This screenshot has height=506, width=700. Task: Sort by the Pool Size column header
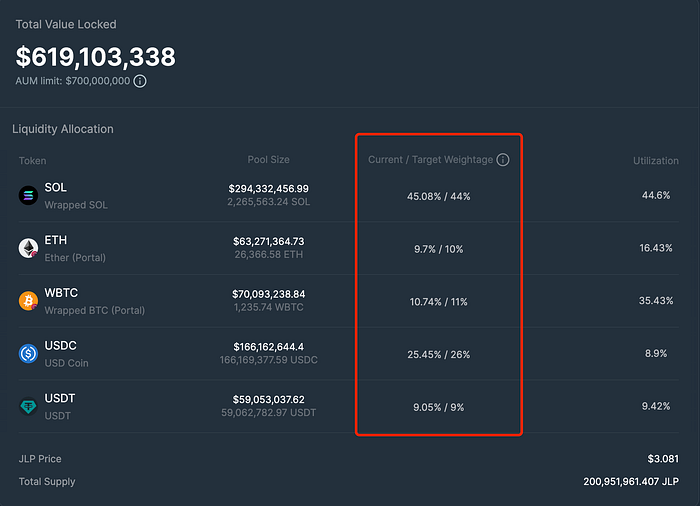click(270, 160)
